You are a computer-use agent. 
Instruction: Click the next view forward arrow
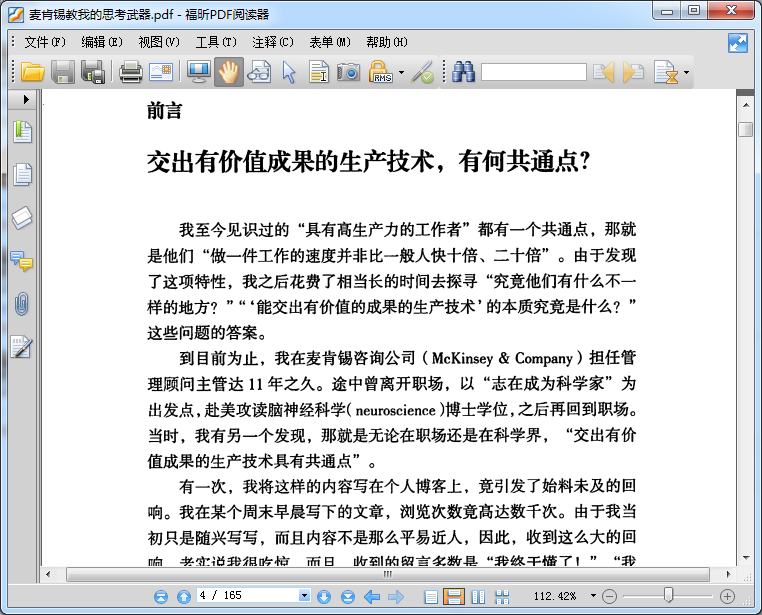click(396, 597)
